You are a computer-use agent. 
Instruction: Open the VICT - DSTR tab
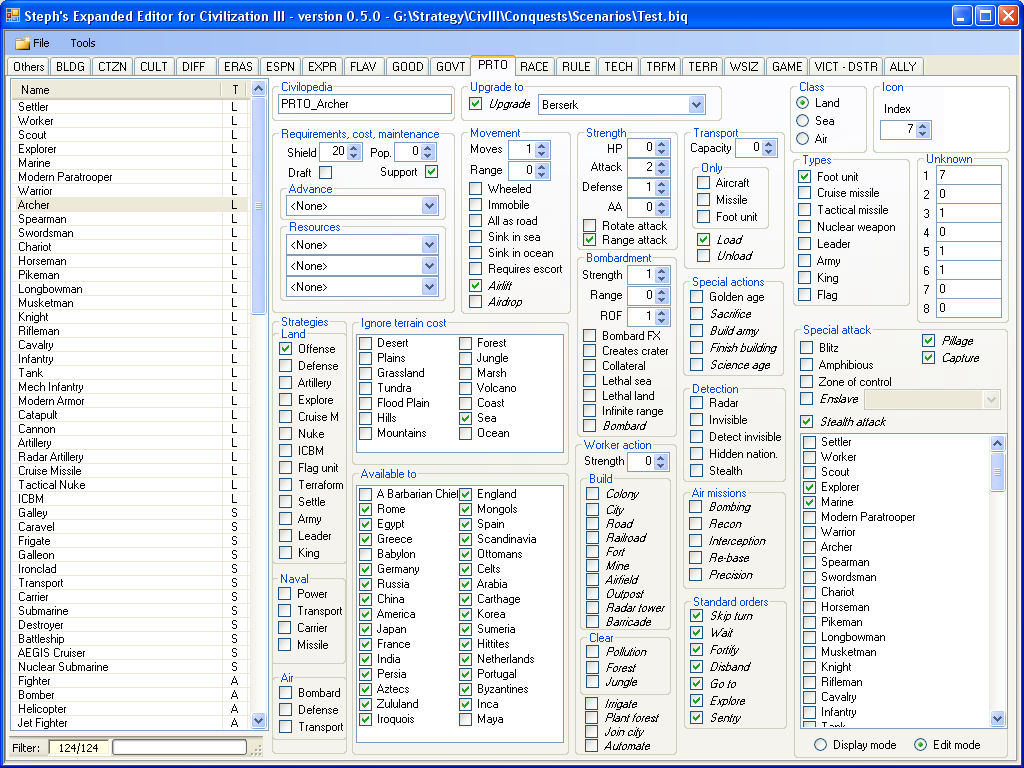(x=846, y=67)
